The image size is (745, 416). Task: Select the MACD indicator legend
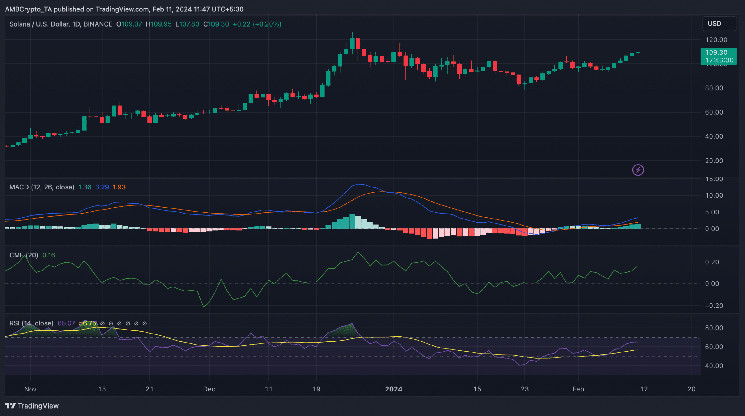pos(42,187)
